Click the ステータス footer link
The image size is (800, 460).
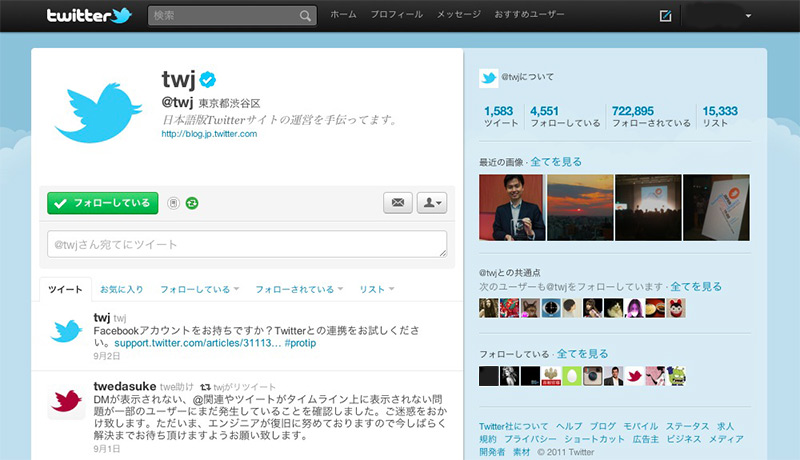tap(687, 426)
